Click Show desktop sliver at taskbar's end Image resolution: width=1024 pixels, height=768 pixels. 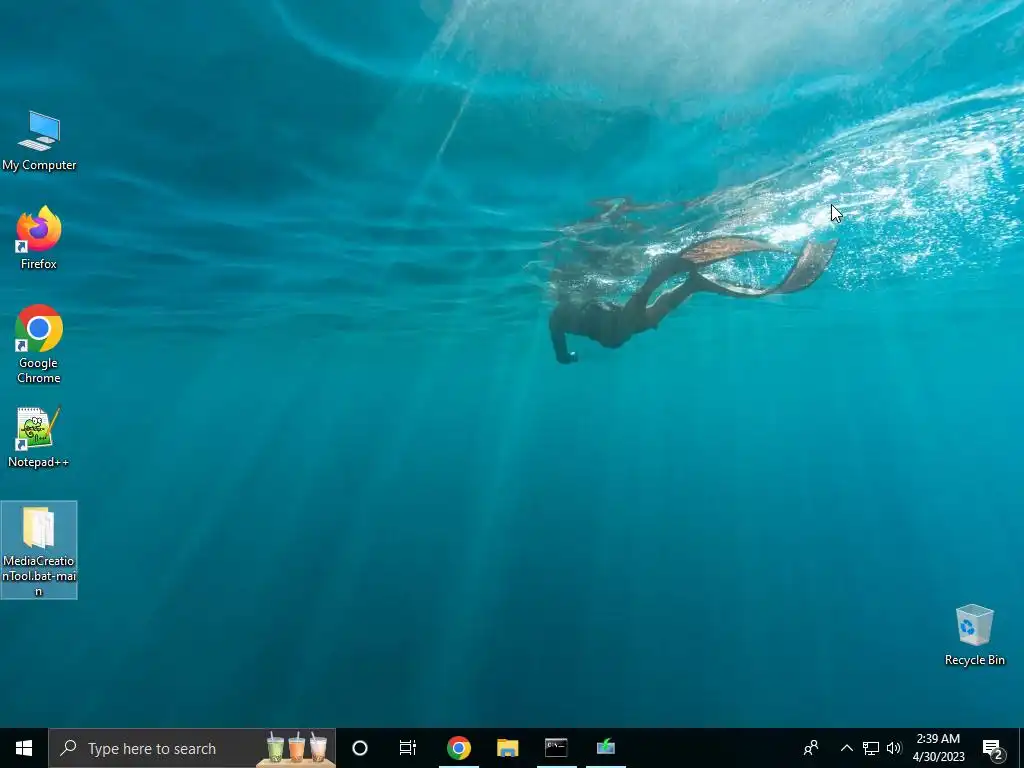1020,748
